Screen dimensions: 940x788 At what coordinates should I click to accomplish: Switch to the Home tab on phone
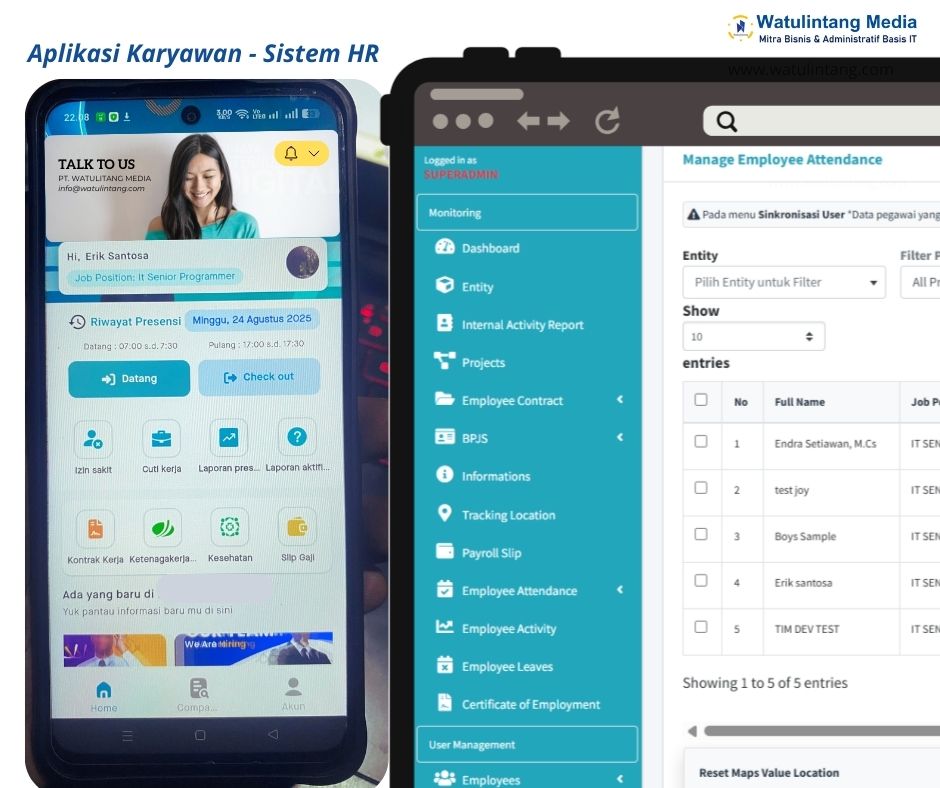(104, 697)
